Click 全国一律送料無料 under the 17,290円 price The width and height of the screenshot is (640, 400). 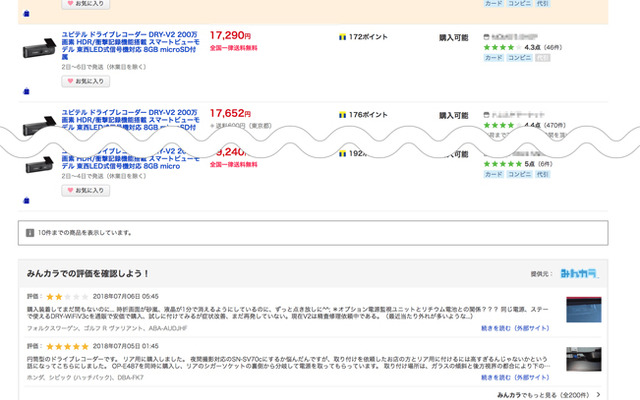coord(233,48)
